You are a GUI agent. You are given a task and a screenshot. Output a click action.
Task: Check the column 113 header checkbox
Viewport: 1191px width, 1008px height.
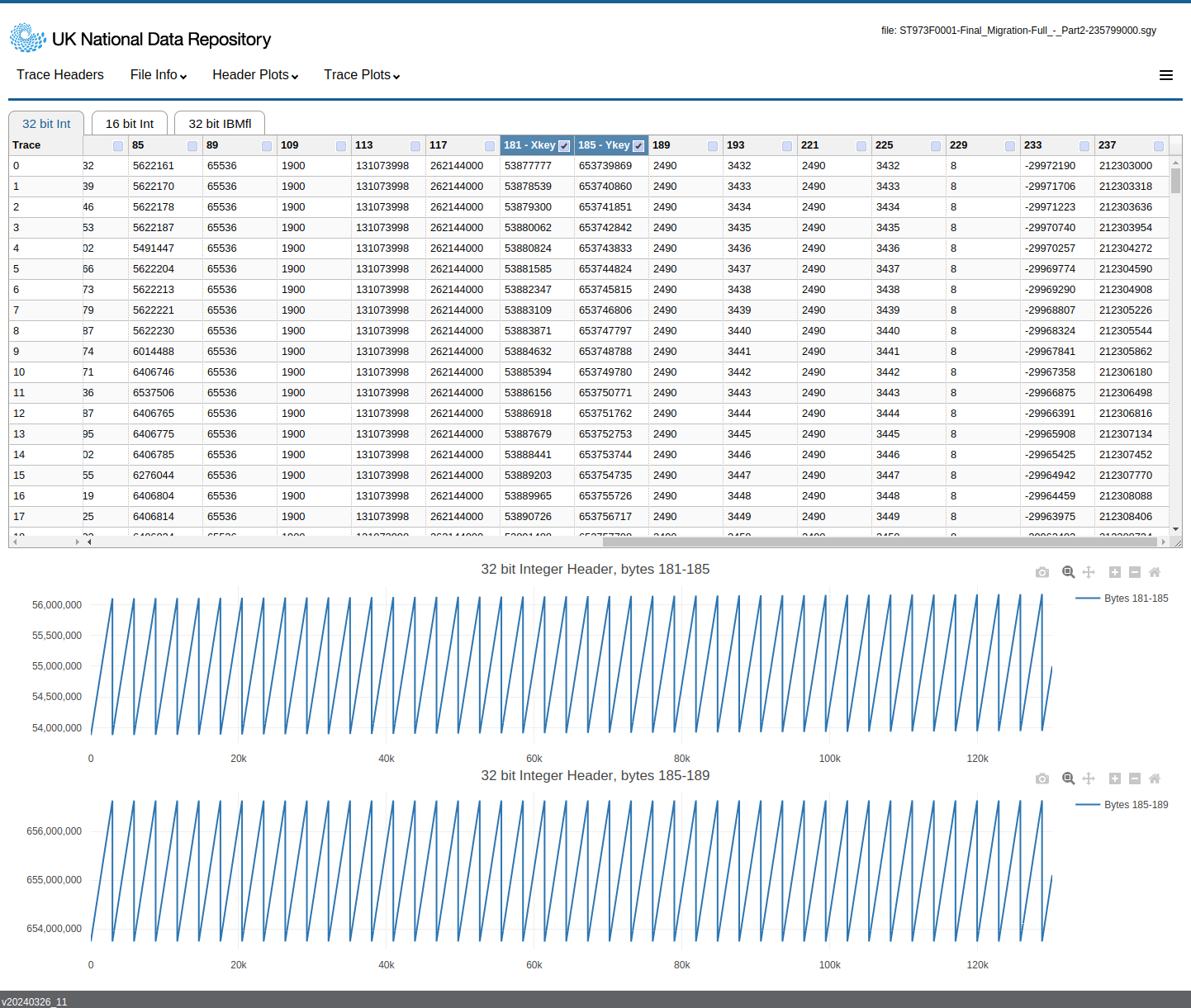415,146
